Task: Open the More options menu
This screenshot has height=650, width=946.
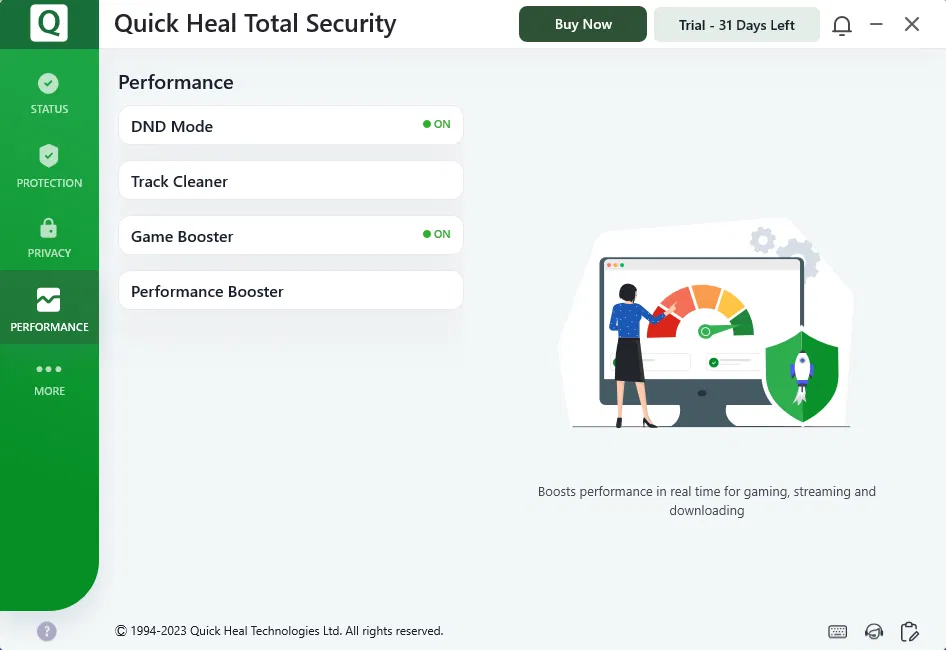Action: click(49, 378)
